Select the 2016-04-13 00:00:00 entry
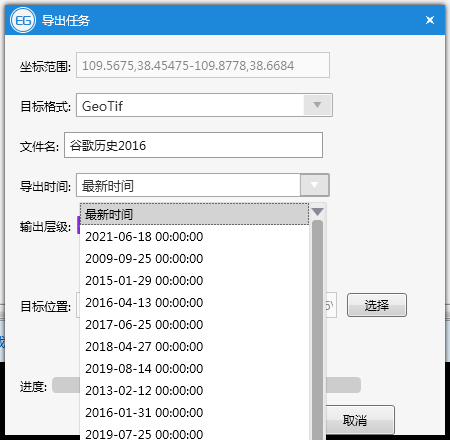 coord(194,303)
